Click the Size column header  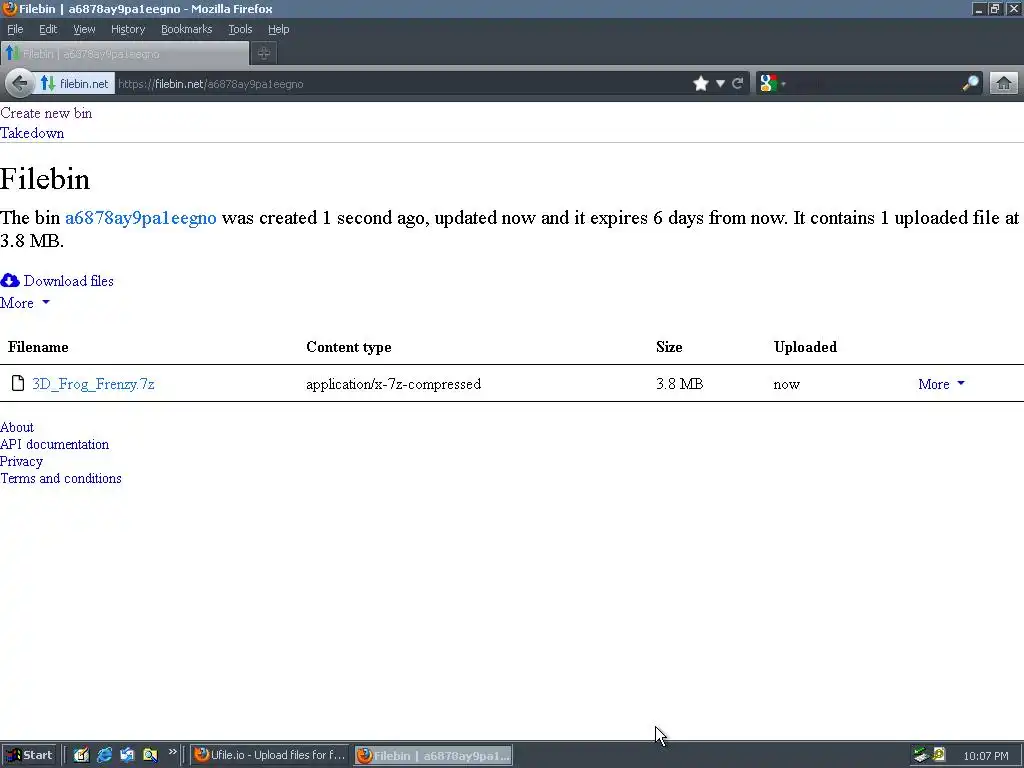pos(669,347)
